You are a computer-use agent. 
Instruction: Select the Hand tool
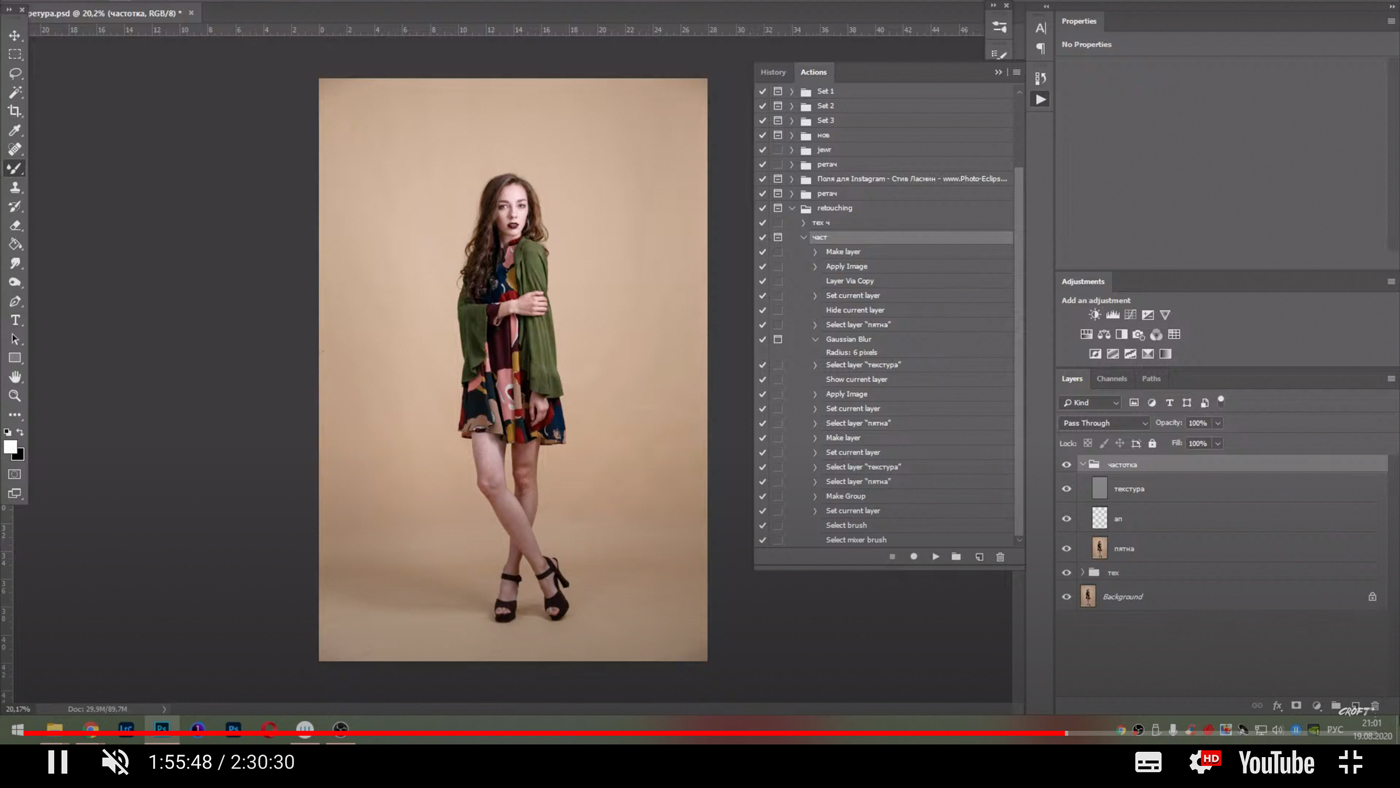coord(15,377)
